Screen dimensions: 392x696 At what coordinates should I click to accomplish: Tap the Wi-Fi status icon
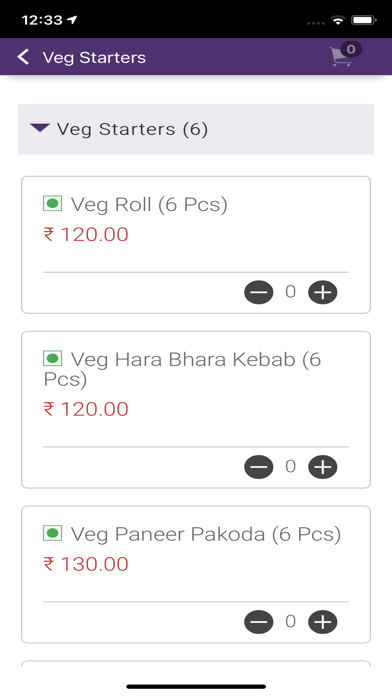coord(338,20)
